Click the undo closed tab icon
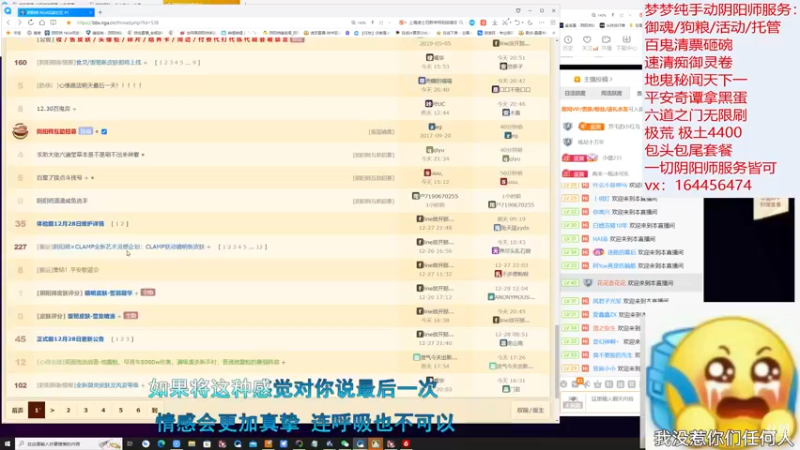Image resolution: width=800 pixels, height=450 pixels. point(517,22)
